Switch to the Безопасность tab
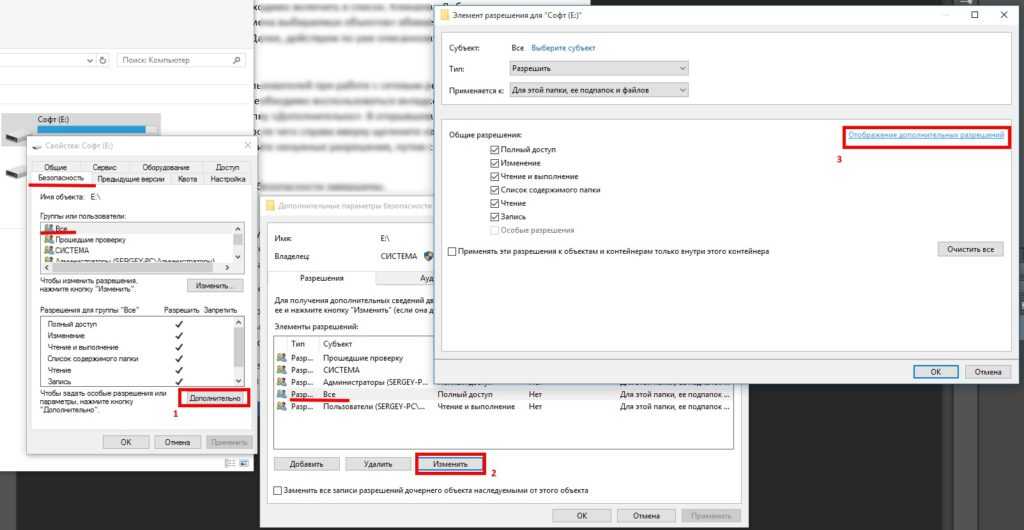This screenshot has width=1024, height=530. coord(62,178)
